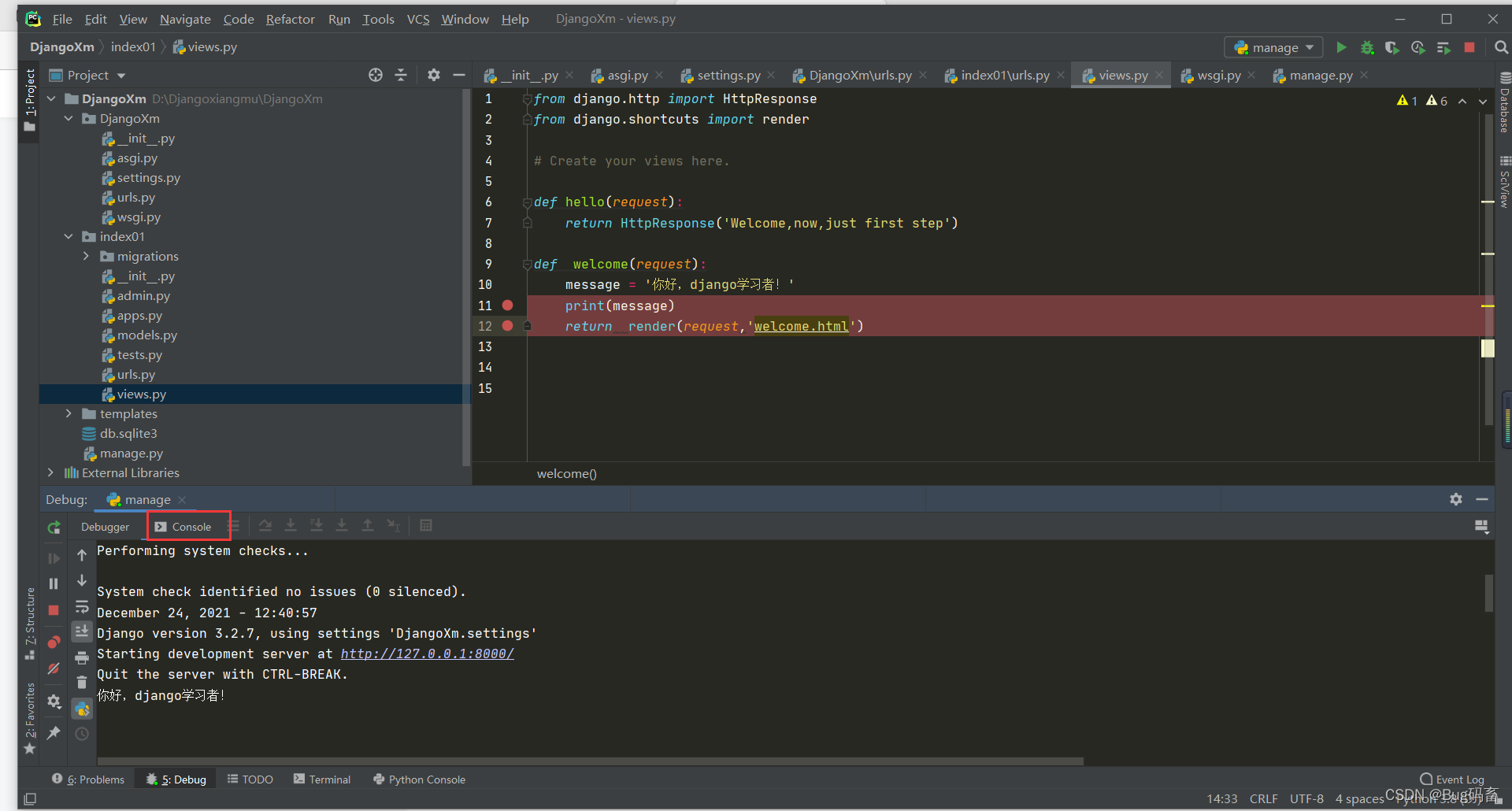Rerun manage in Debug panel
The image size is (1512, 811).
click(x=54, y=528)
